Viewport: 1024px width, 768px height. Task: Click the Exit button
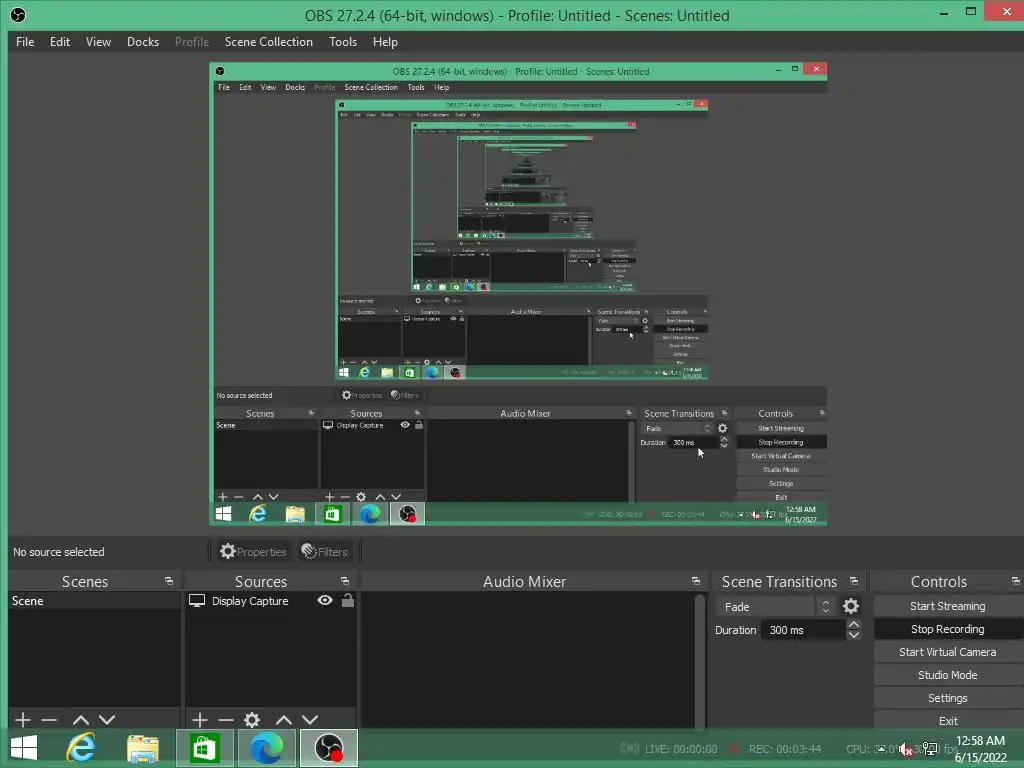[x=948, y=721]
